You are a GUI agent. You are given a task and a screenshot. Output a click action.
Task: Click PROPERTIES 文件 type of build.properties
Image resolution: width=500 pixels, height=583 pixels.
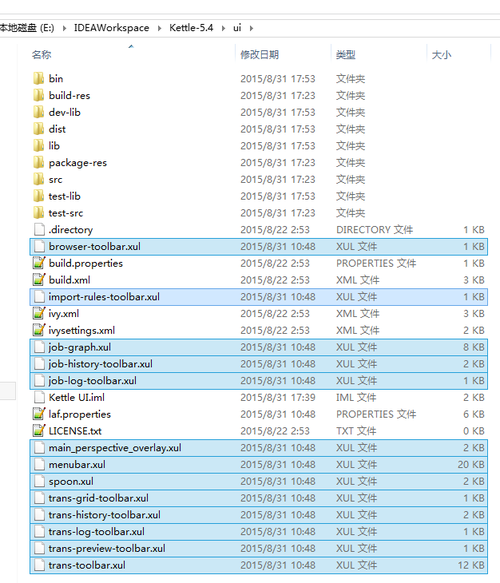click(x=376, y=263)
